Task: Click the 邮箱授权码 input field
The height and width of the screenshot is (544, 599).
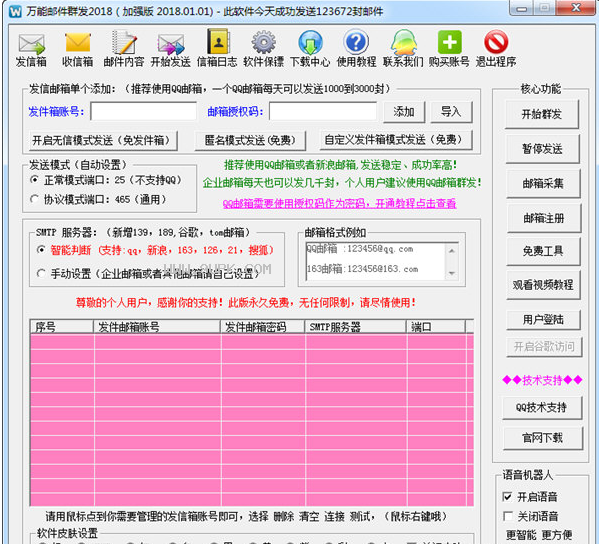Action: click(323, 112)
